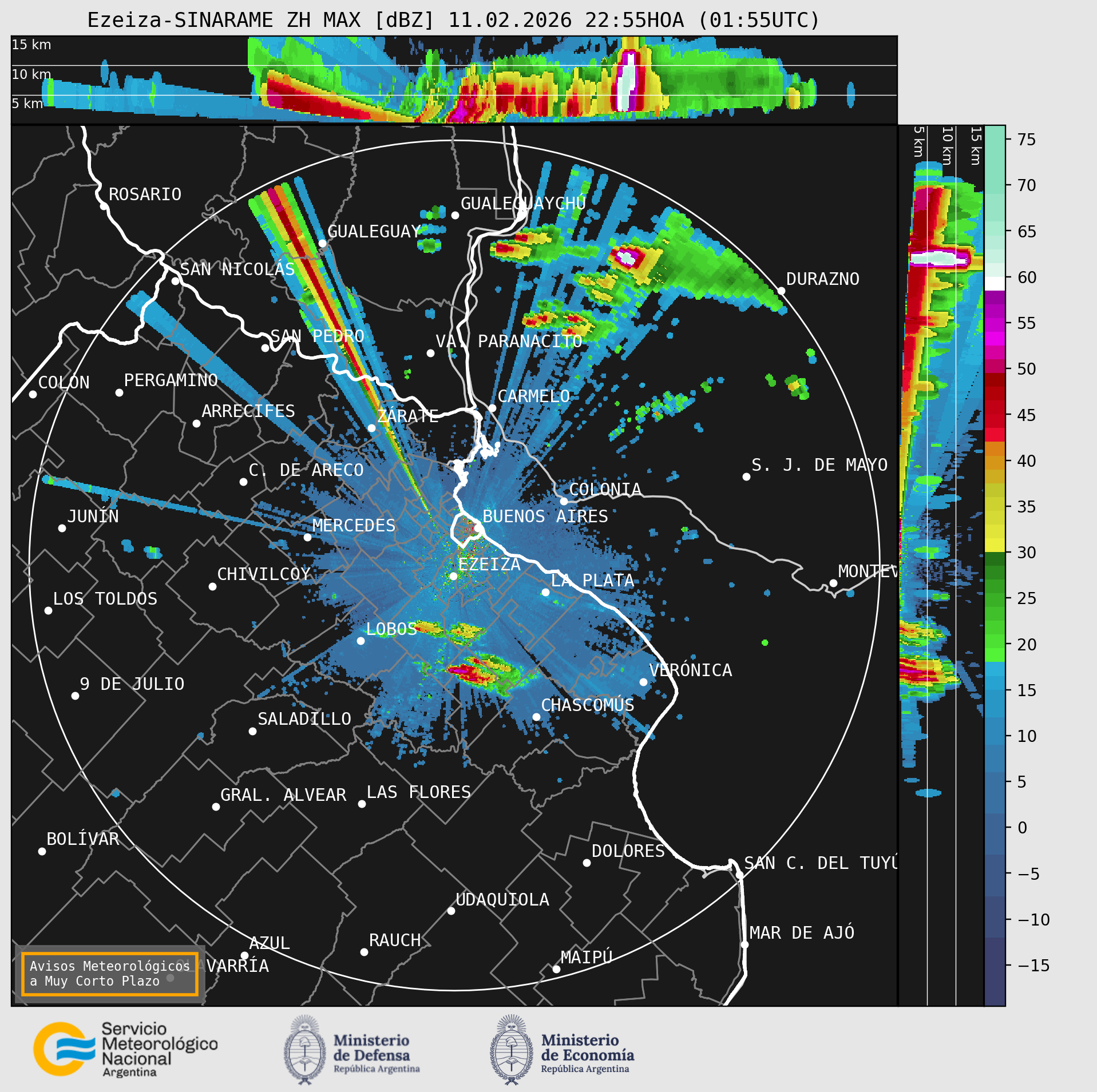Click the DURAZNO city label

click(x=823, y=279)
